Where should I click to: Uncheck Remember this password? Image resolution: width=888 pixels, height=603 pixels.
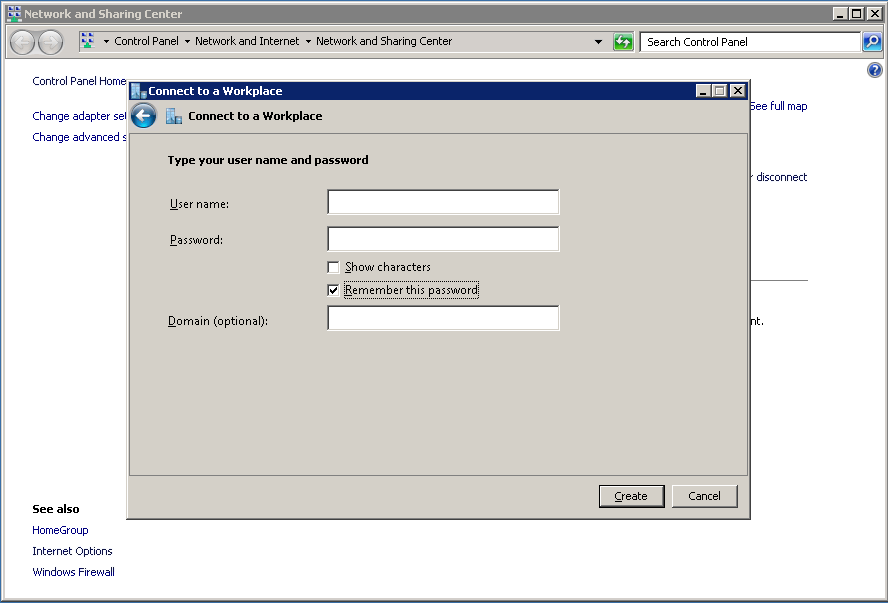click(333, 290)
